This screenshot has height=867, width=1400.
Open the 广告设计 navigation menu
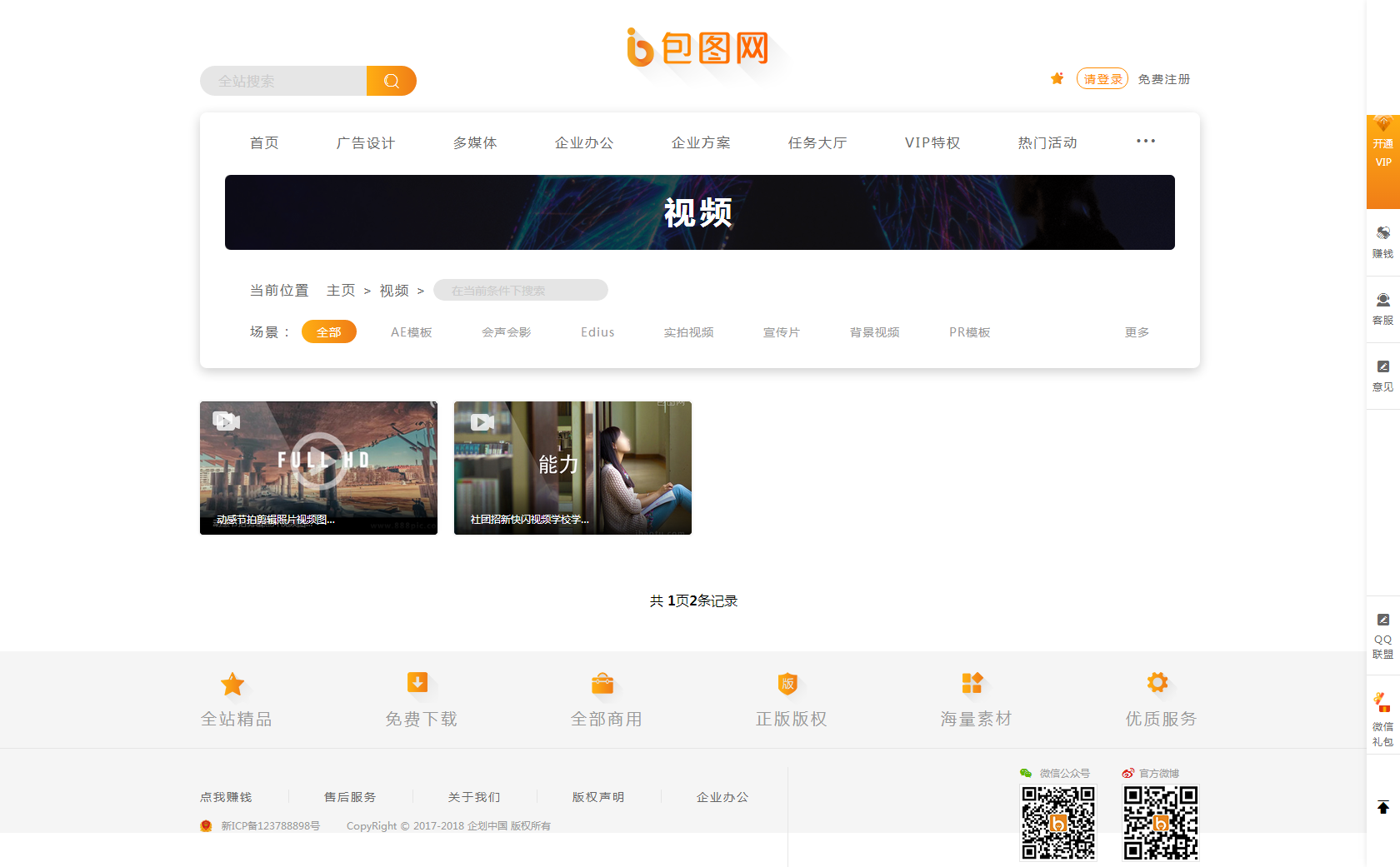click(366, 143)
